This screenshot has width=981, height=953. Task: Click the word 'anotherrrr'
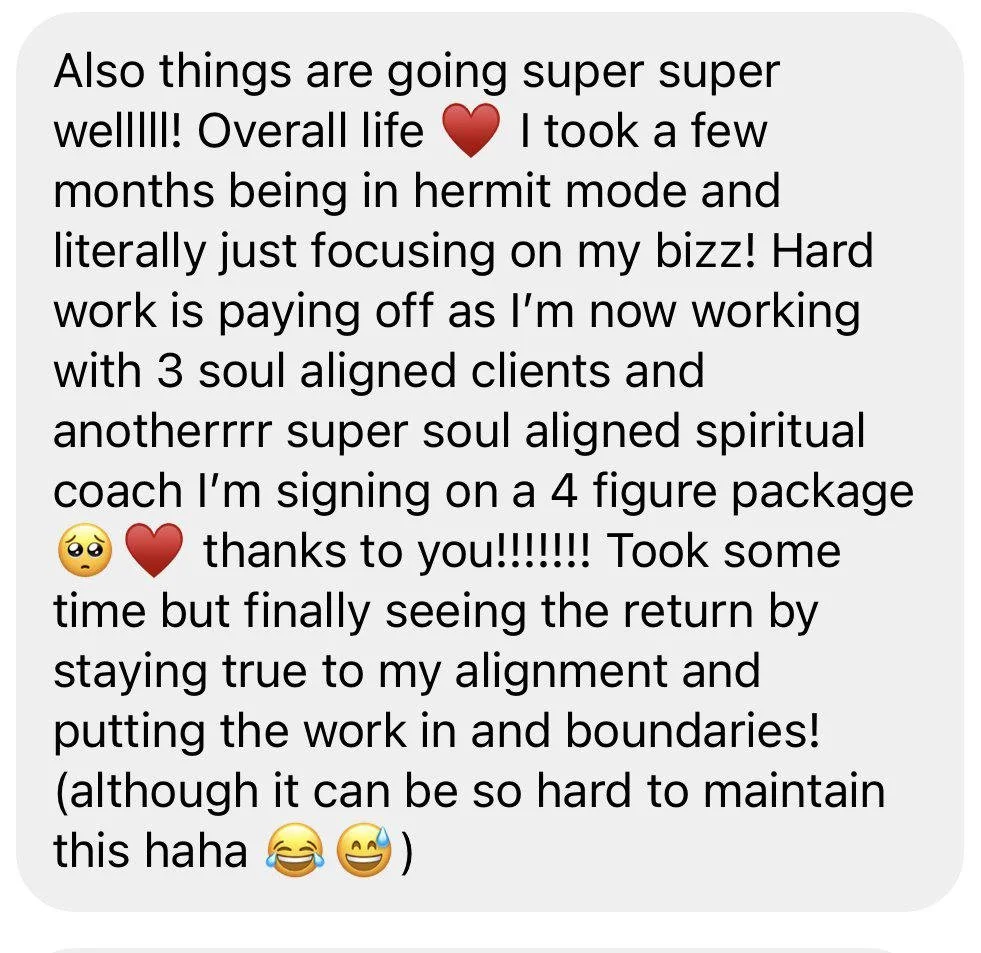pyautogui.click(x=163, y=431)
